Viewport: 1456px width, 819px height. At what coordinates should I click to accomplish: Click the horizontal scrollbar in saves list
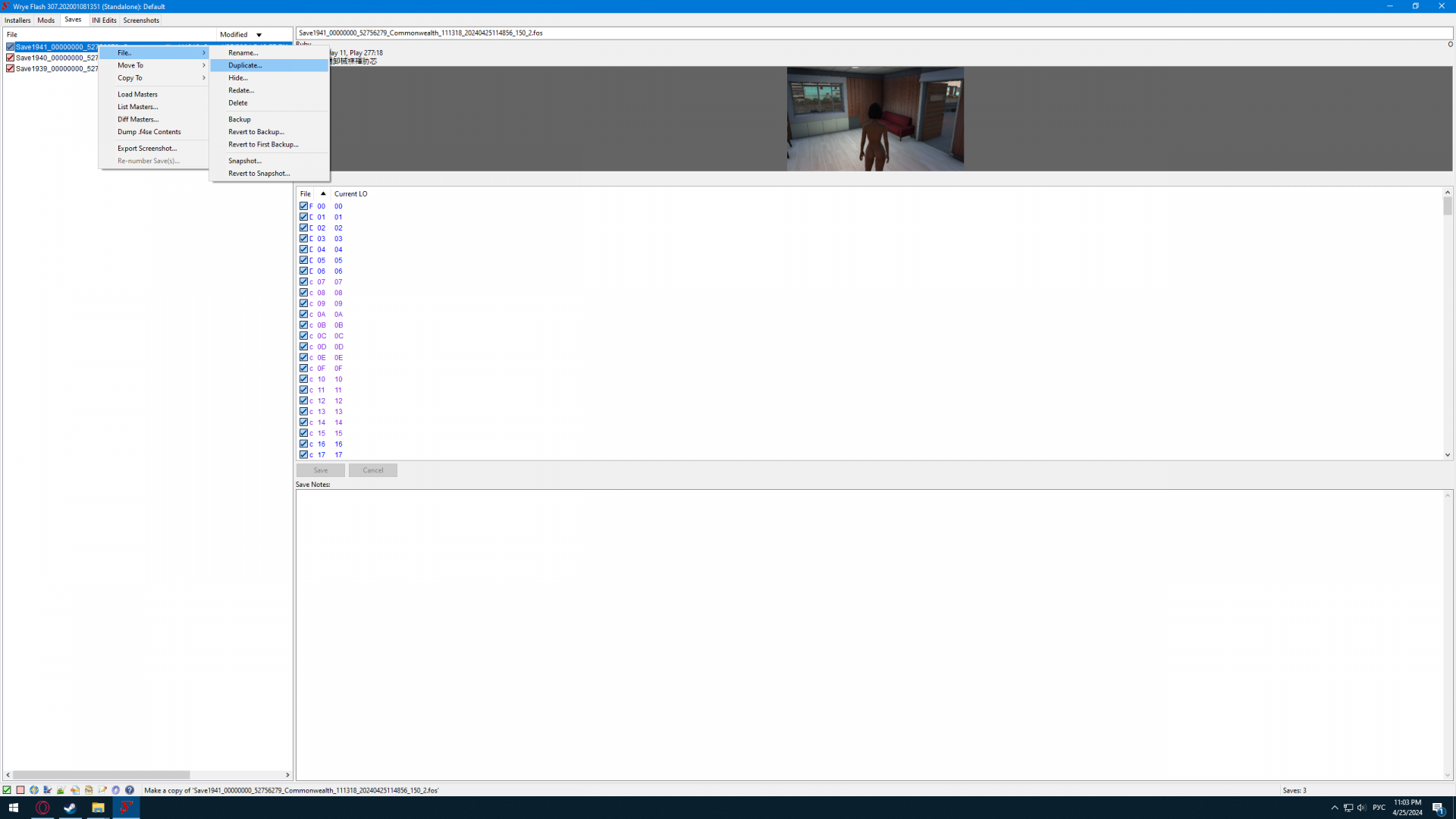coord(101,774)
